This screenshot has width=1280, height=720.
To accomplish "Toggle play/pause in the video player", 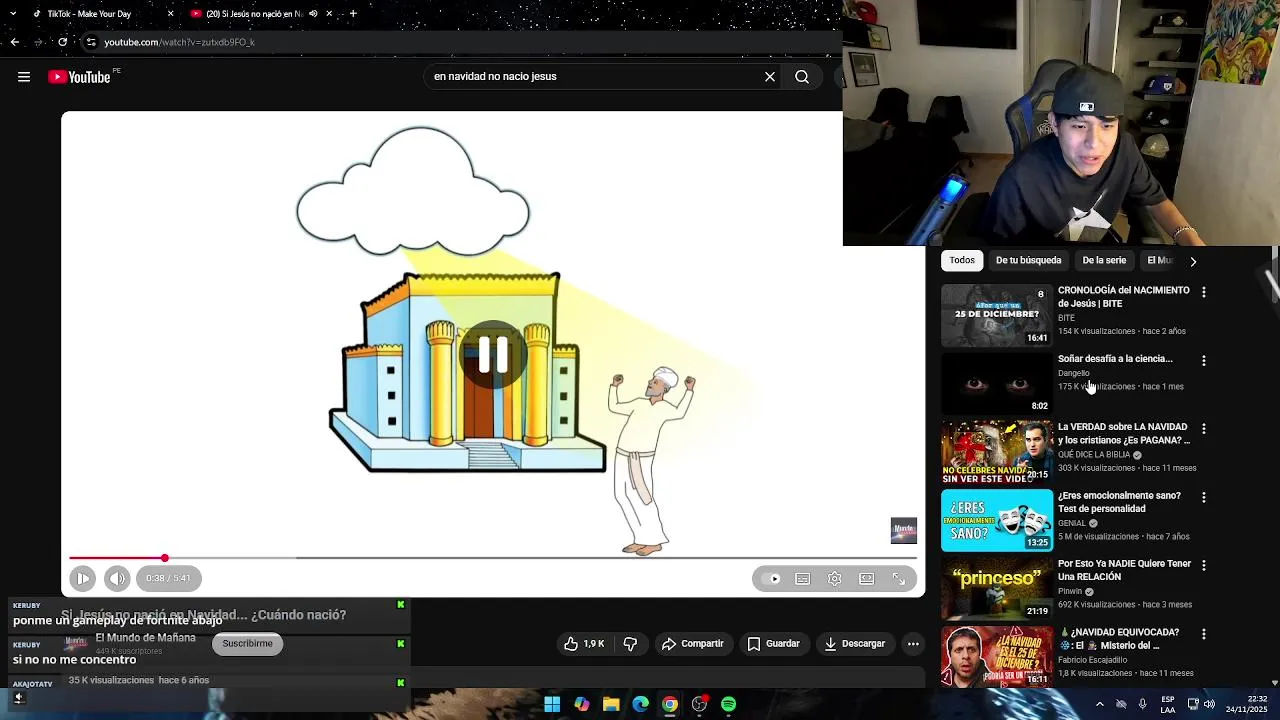I will pos(83,578).
